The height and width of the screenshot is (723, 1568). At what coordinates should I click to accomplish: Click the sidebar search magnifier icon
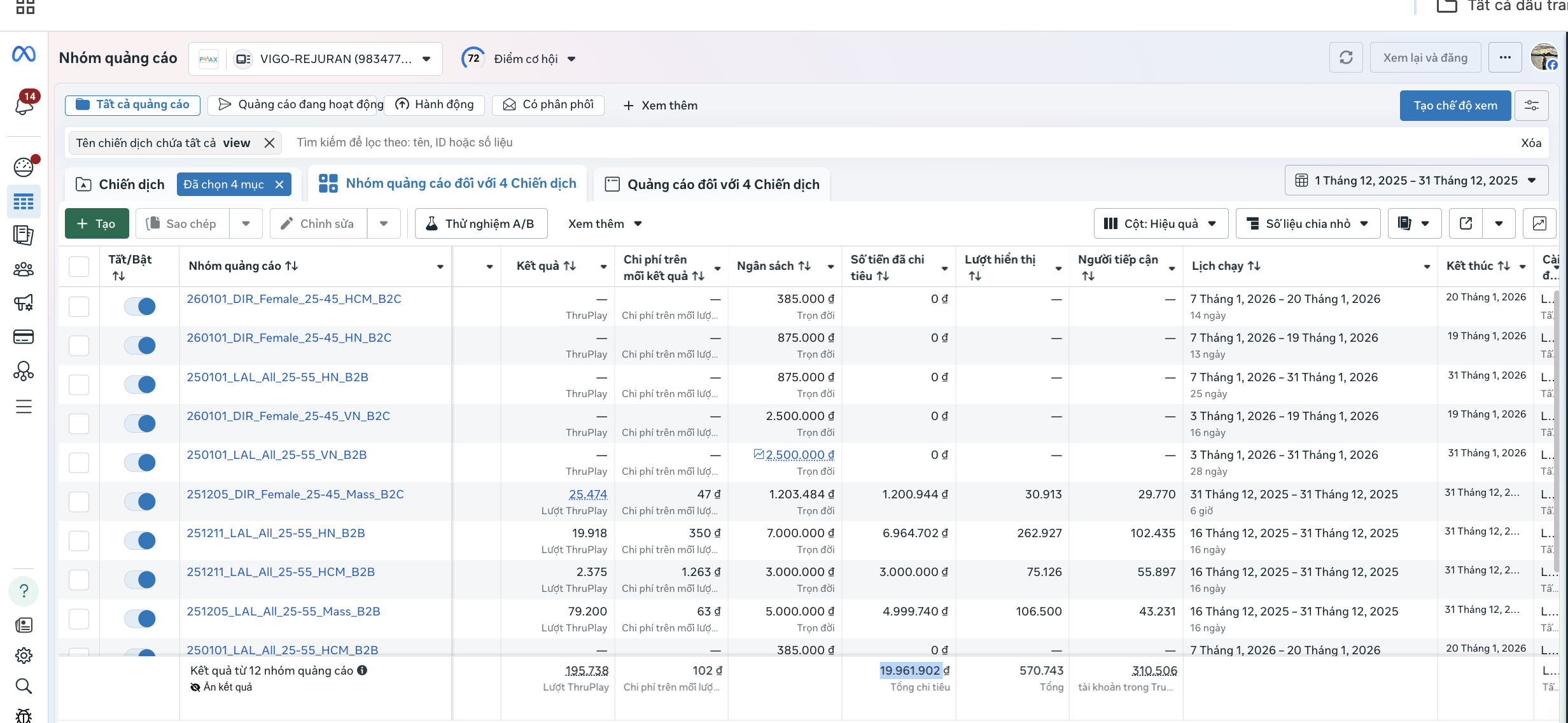point(24,686)
